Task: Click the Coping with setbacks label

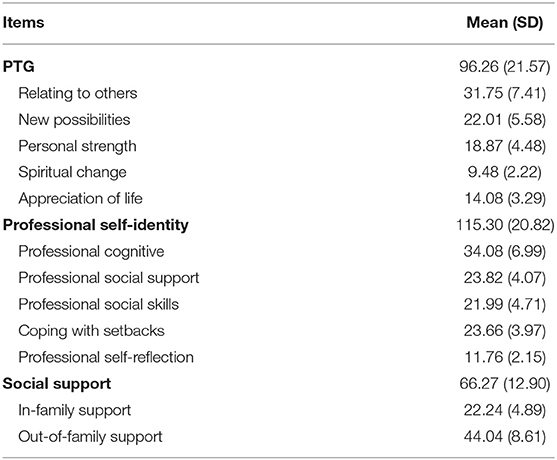Action: [x=91, y=331]
